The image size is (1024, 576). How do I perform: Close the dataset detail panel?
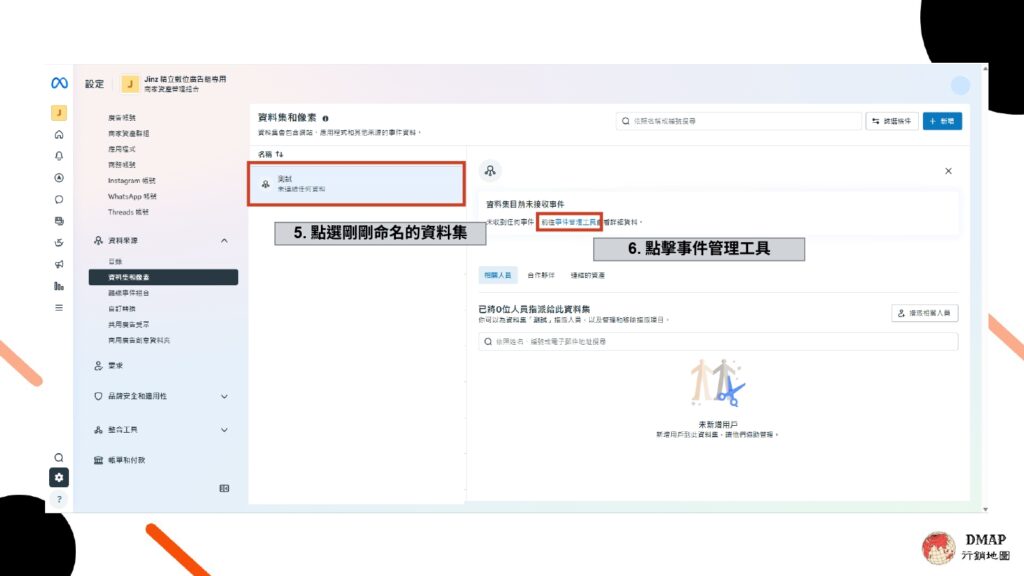tap(948, 171)
